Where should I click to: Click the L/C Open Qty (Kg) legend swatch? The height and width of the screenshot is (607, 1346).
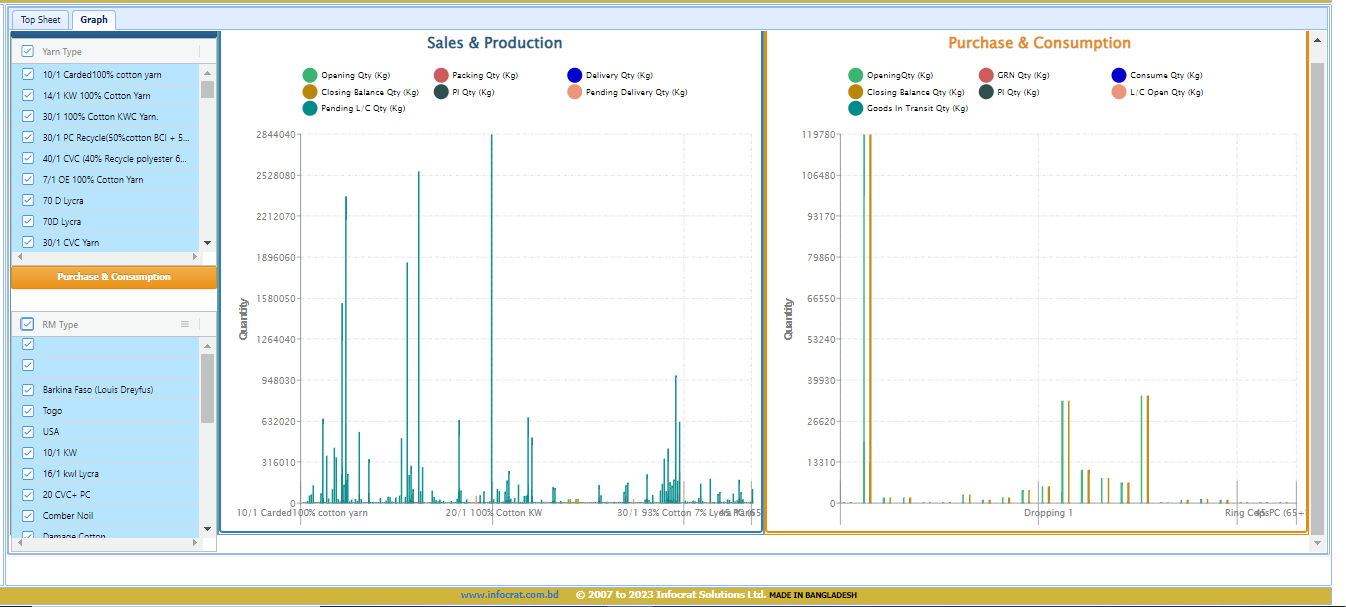[x=1119, y=92]
